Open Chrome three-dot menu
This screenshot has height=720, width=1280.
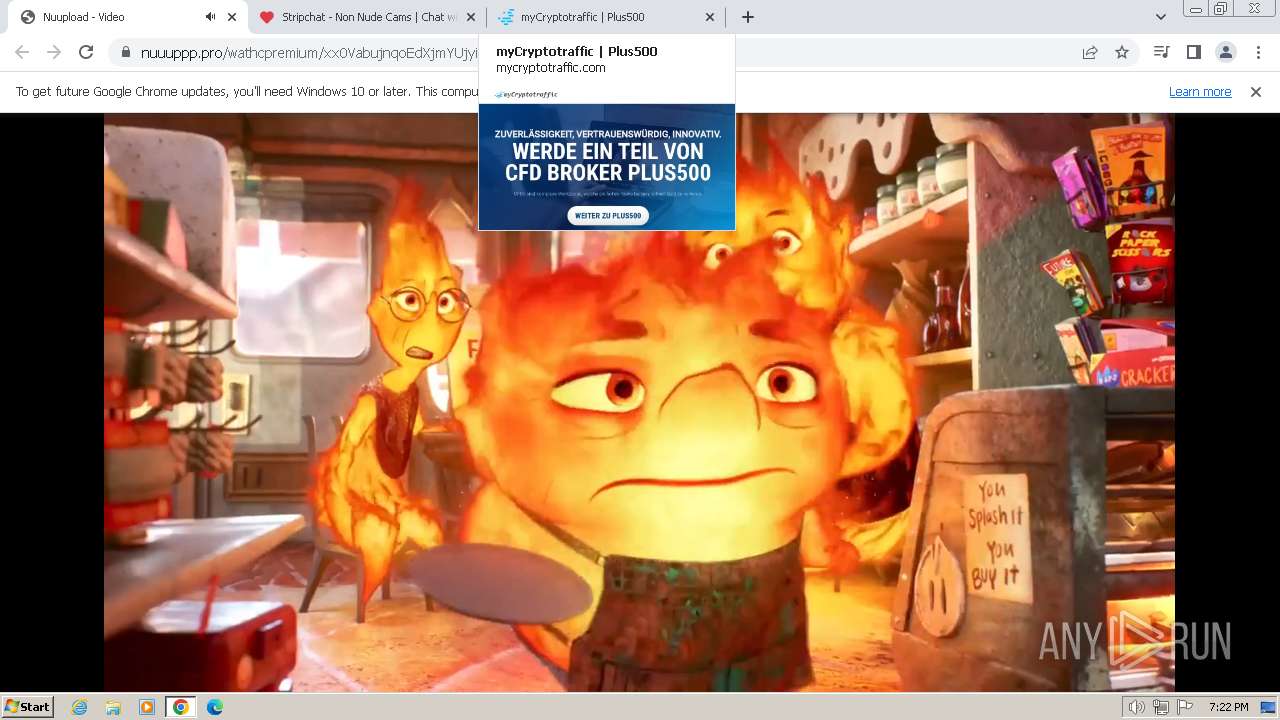click(x=1258, y=52)
